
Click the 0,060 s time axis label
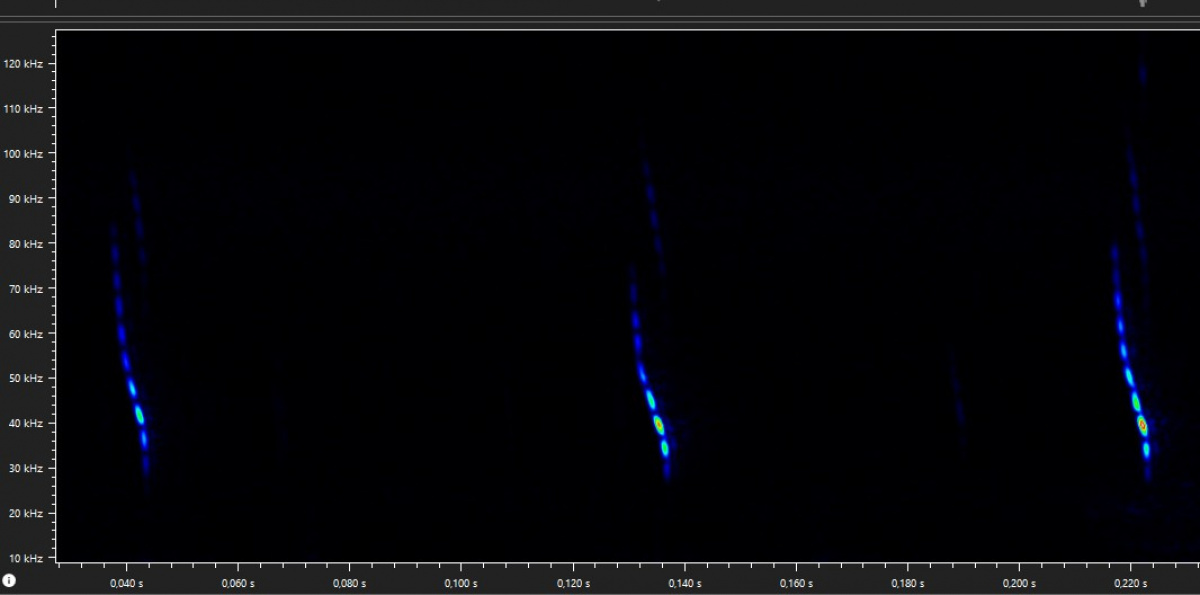click(238, 582)
